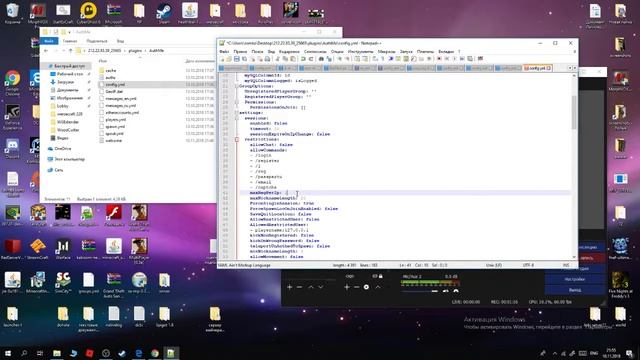This screenshot has height=360, width=640.
Task: Open Find using the binoculars toolbar icon
Action: tap(321, 59)
